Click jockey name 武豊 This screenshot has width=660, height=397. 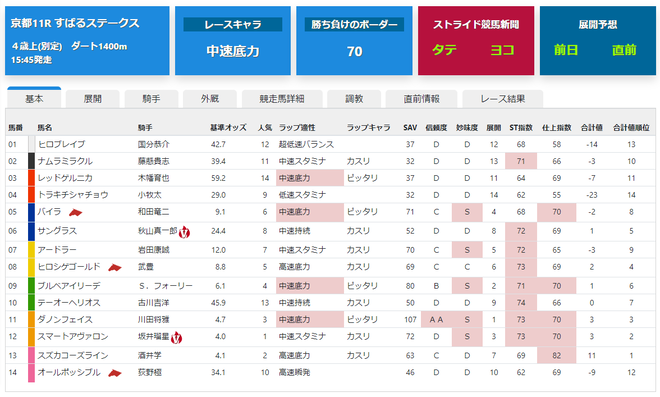(146, 267)
